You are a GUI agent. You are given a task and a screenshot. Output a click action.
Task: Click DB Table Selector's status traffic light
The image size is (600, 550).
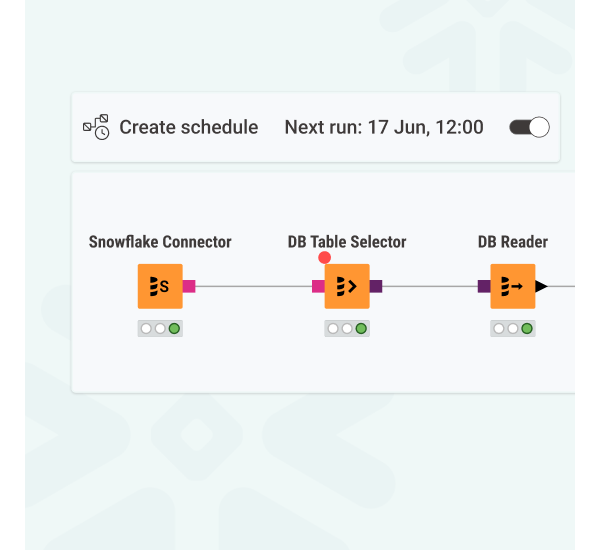point(347,328)
